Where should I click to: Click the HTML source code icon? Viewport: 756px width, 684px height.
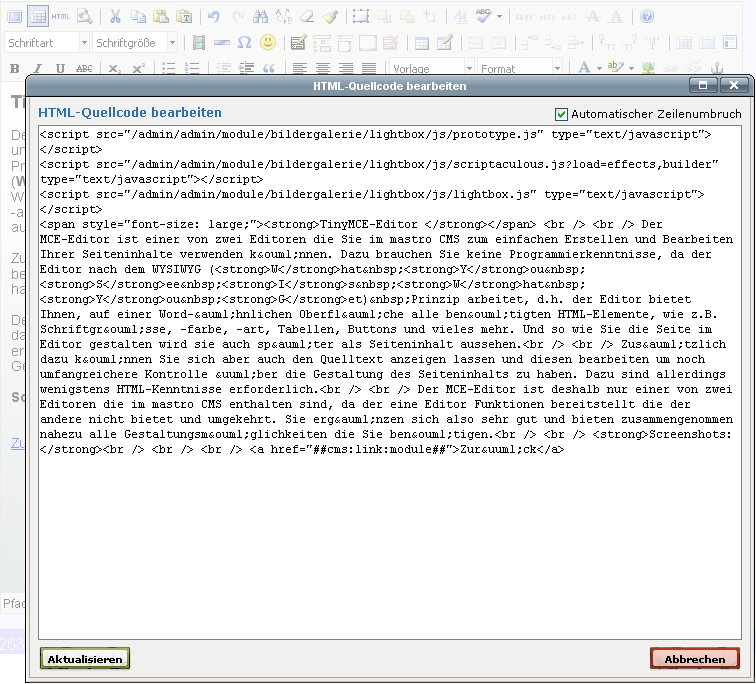coord(61,17)
